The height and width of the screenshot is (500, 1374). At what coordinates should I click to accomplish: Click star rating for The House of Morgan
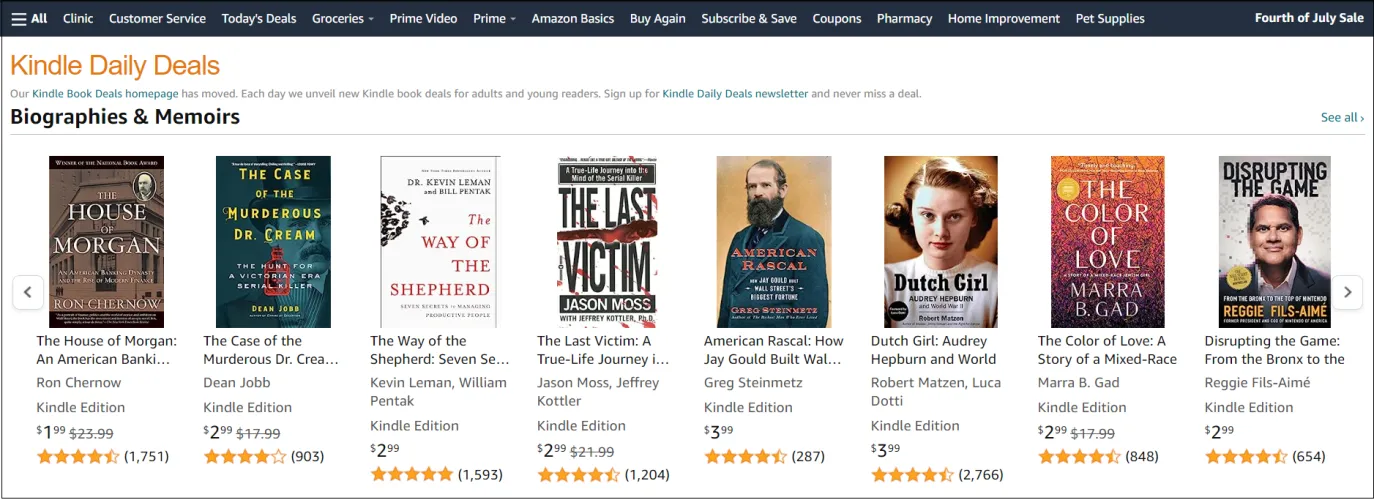click(x=78, y=456)
